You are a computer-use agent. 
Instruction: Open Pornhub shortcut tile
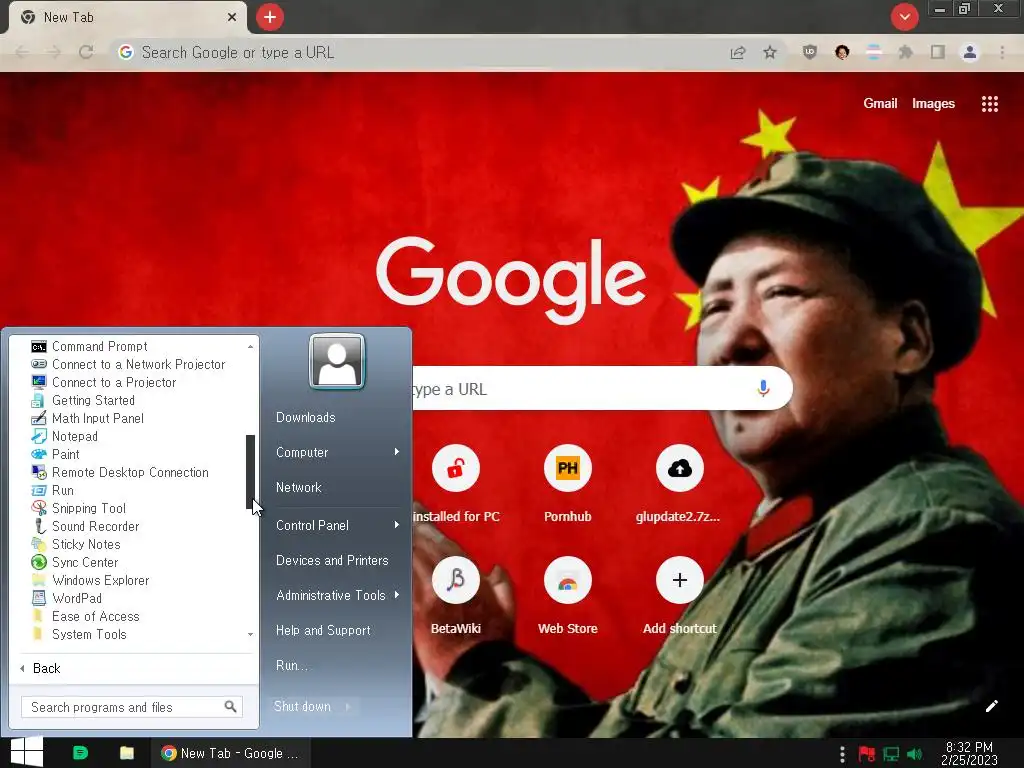[568, 484]
